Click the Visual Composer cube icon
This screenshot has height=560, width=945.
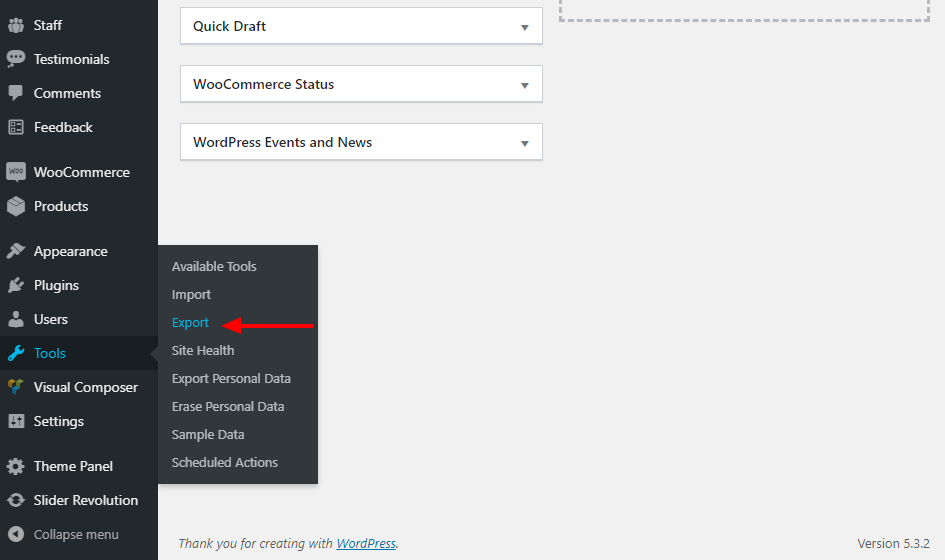[x=16, y=386]
